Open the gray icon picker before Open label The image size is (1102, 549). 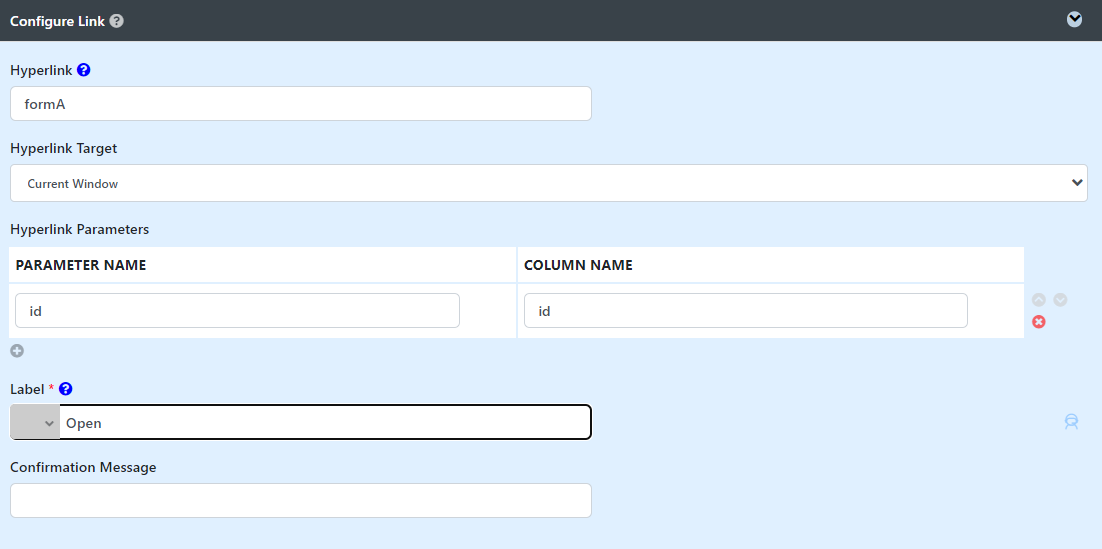pos(35,423)
